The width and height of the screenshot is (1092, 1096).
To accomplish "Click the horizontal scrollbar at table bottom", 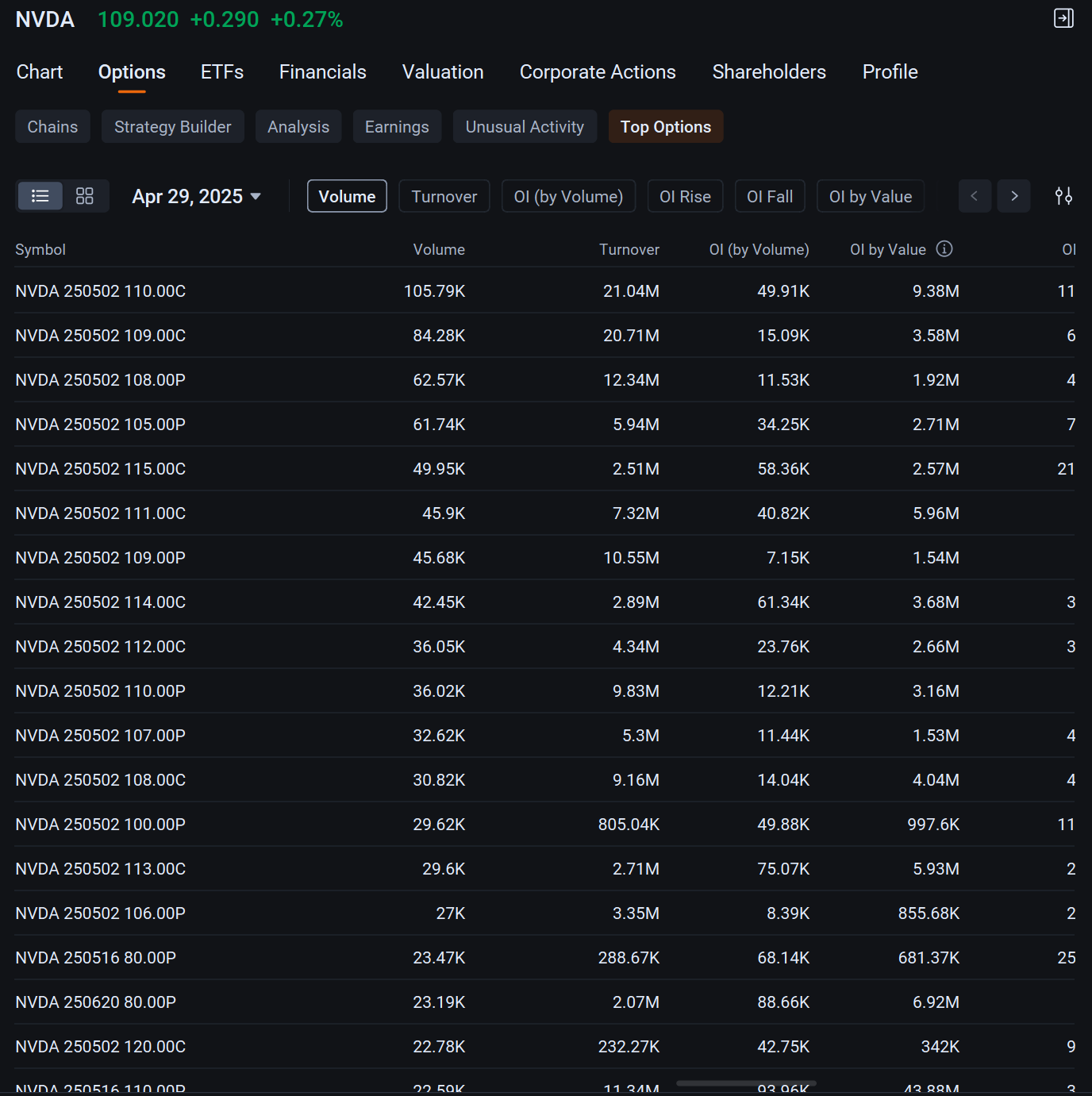I will (746, 1083).
